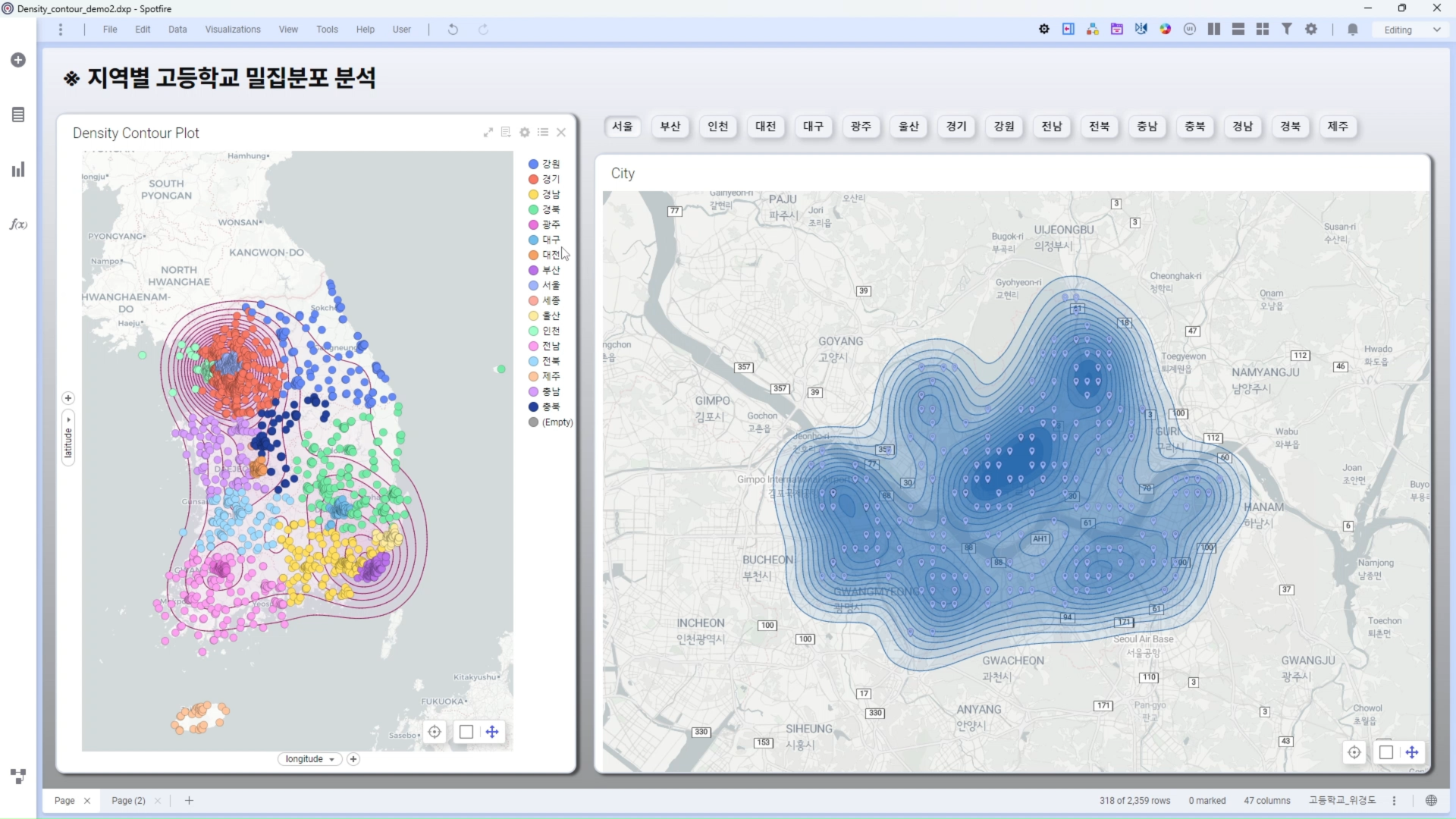
Task: Add a column next to longitude axis
Action: 353,759
